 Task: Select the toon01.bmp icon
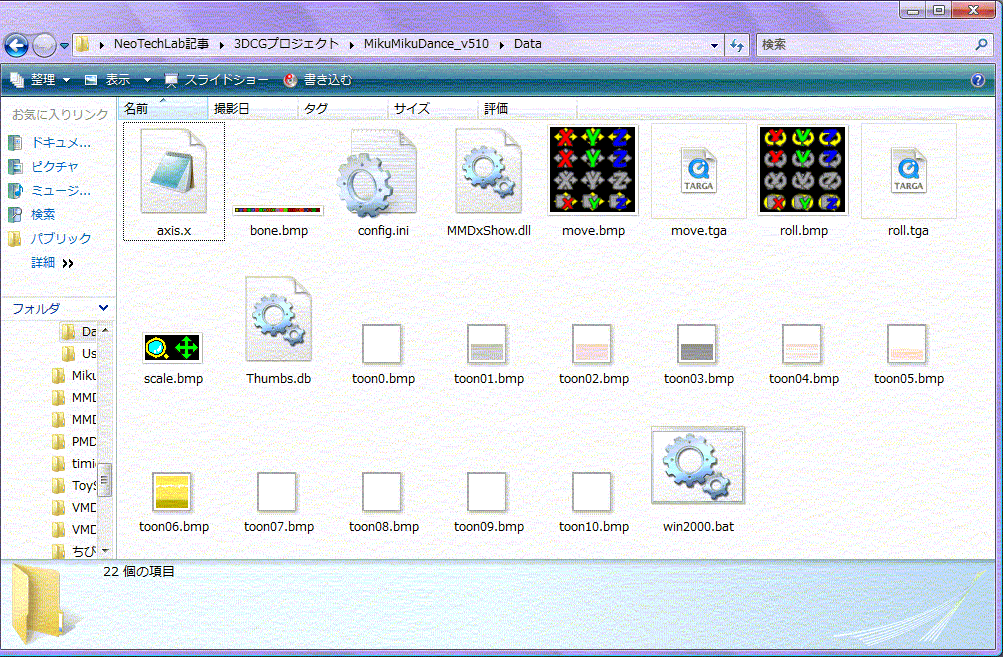pyautogui.click(x=487, y=344)
